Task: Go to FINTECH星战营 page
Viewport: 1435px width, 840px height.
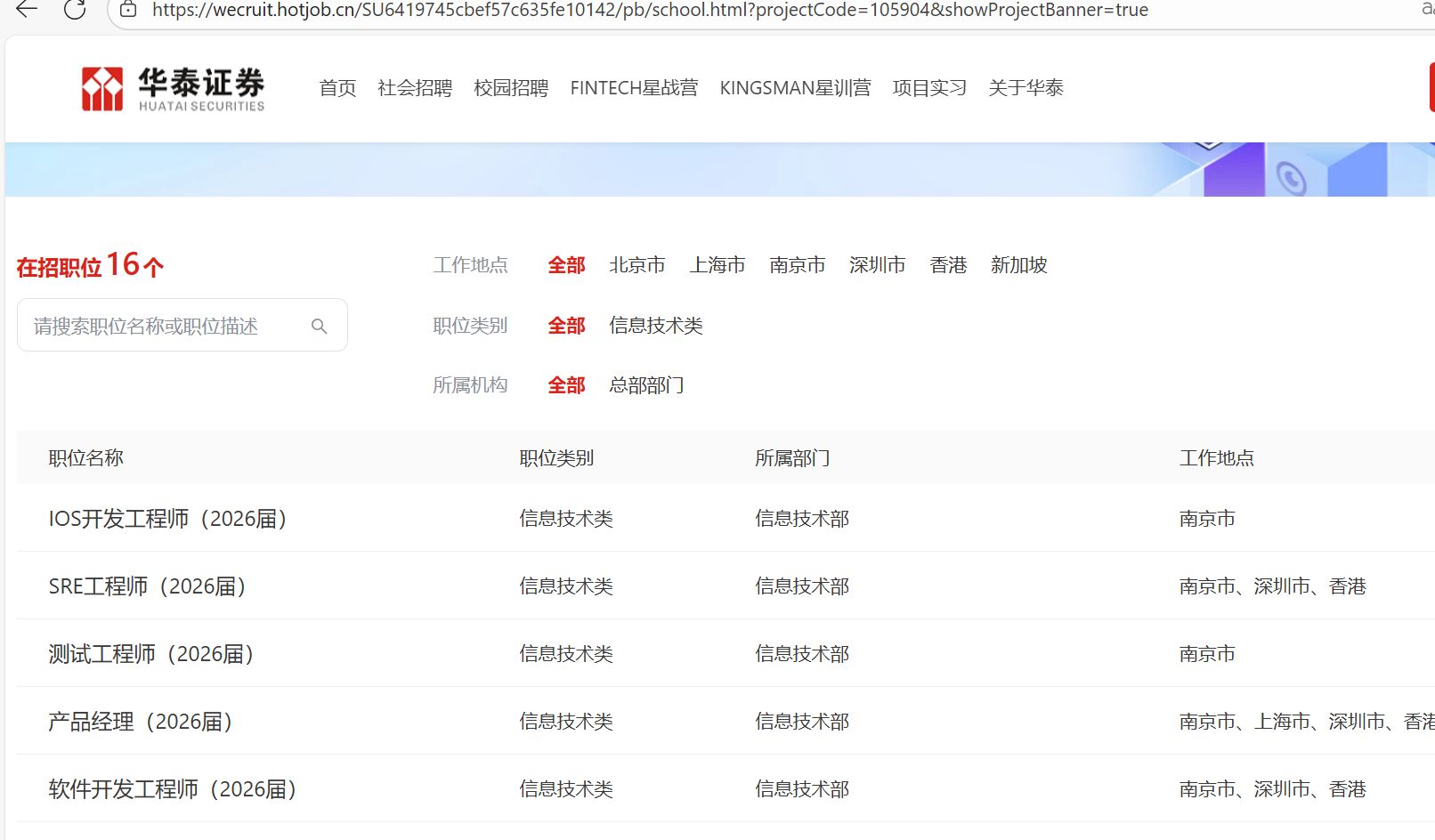Action: point(634,88)
